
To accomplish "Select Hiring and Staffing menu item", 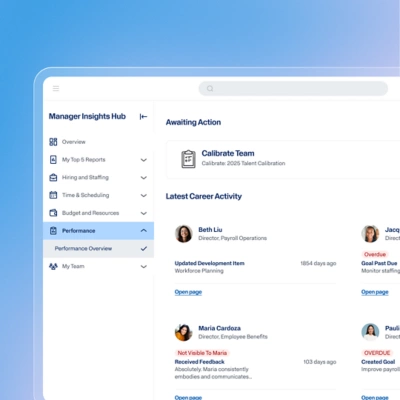I will pyautogui.click(x=98, y=177).
